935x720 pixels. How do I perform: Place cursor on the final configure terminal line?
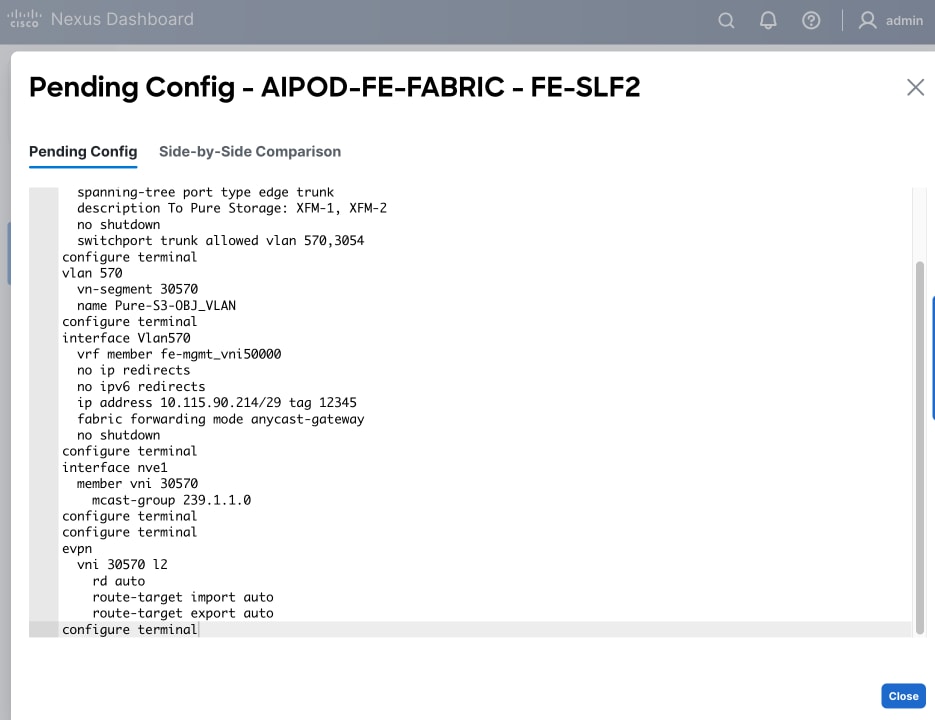pos(130,629)
